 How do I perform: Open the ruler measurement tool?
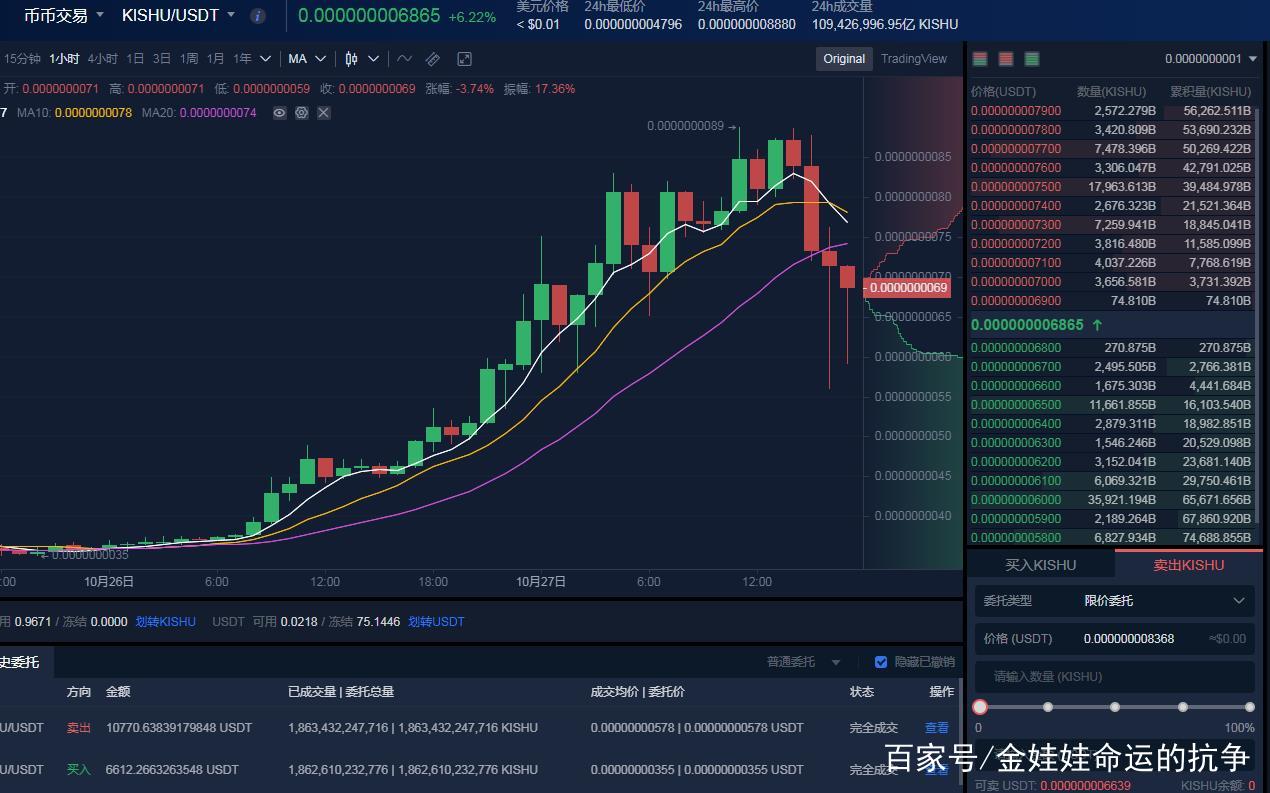click(x=433, y=59)
